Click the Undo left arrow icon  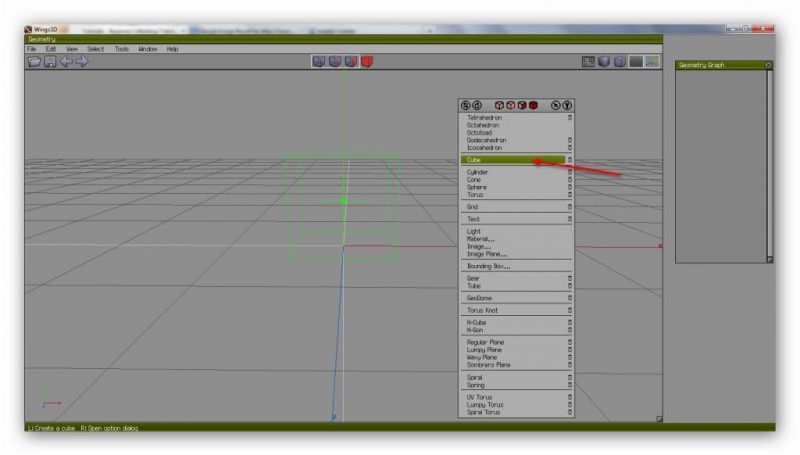click(66, 62)
